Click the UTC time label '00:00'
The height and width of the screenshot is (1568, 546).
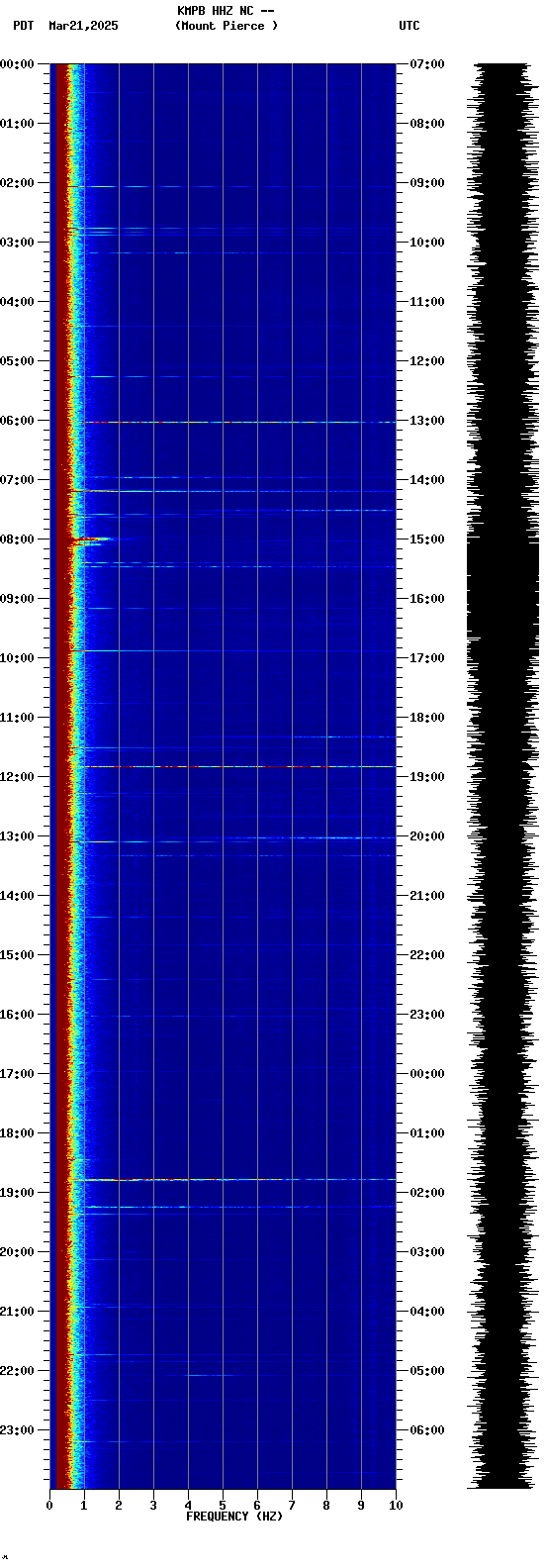[427, 1074]
